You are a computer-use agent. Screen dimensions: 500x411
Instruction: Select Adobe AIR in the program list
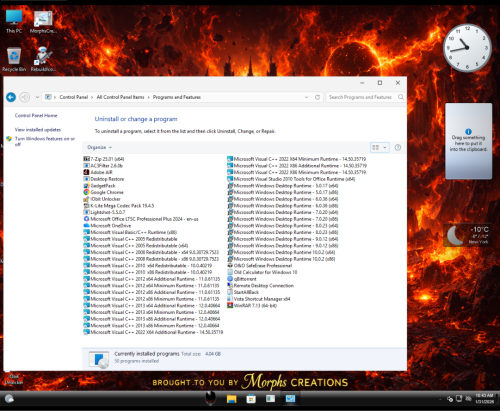point(98,172)
